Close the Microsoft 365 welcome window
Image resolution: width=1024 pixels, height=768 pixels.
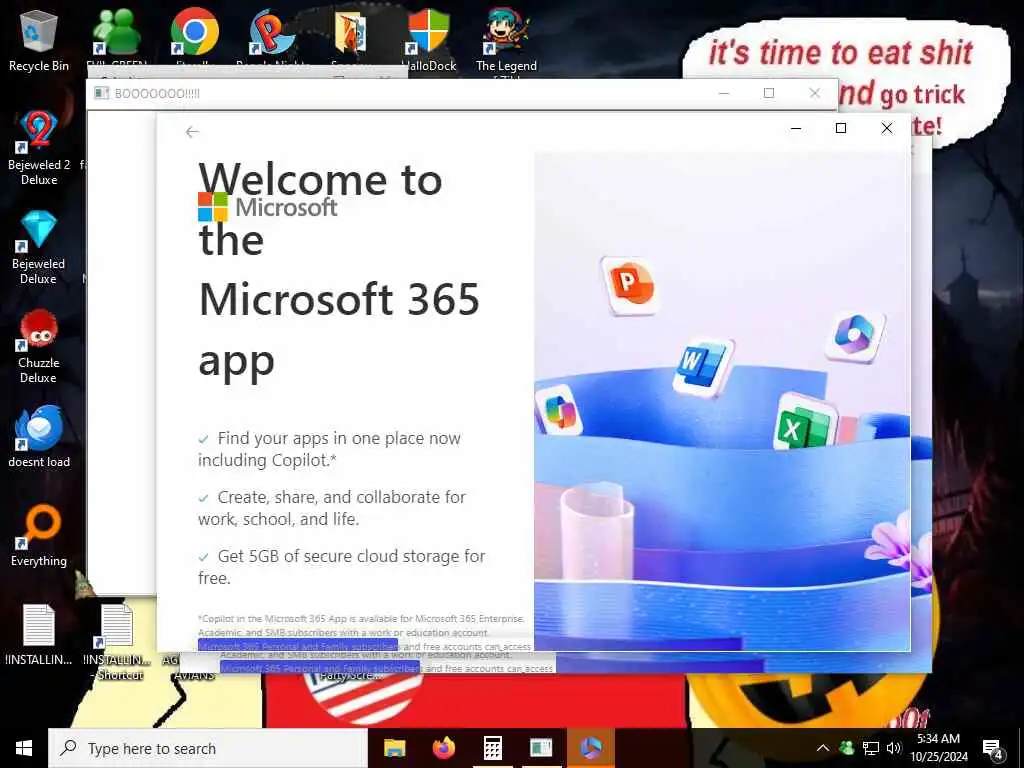pyautogui.click(x=886, y=129)
